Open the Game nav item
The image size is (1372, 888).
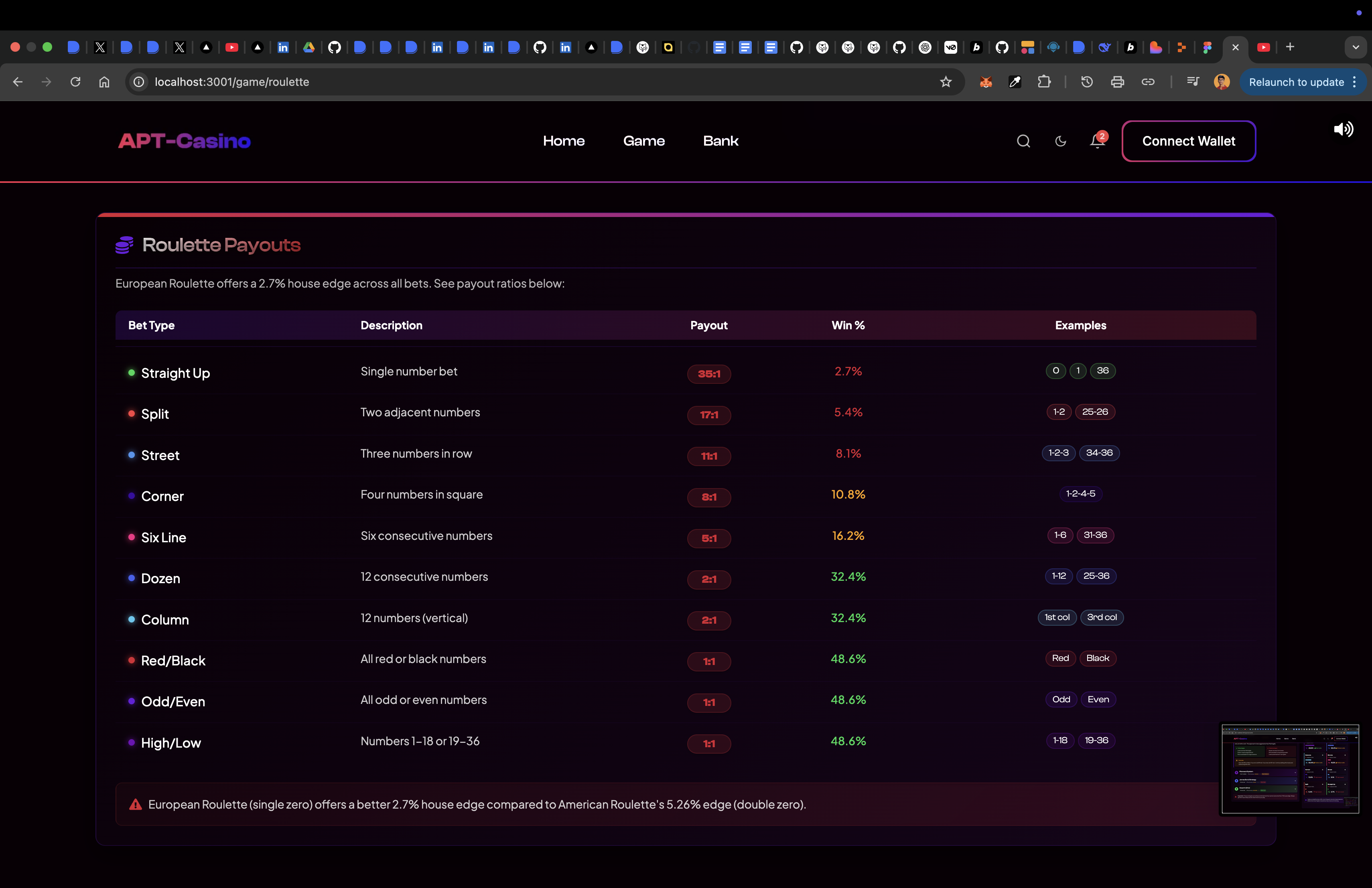pos(643,141)
